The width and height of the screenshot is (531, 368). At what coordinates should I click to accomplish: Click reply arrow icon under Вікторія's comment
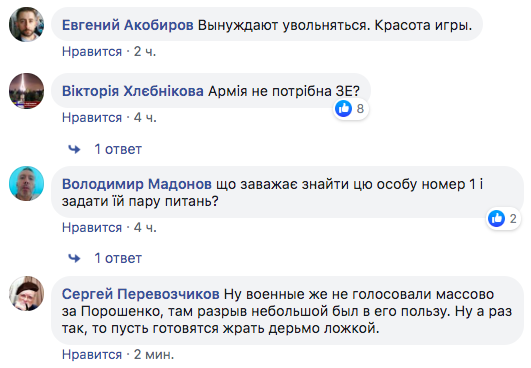click(x=74, y=149)
